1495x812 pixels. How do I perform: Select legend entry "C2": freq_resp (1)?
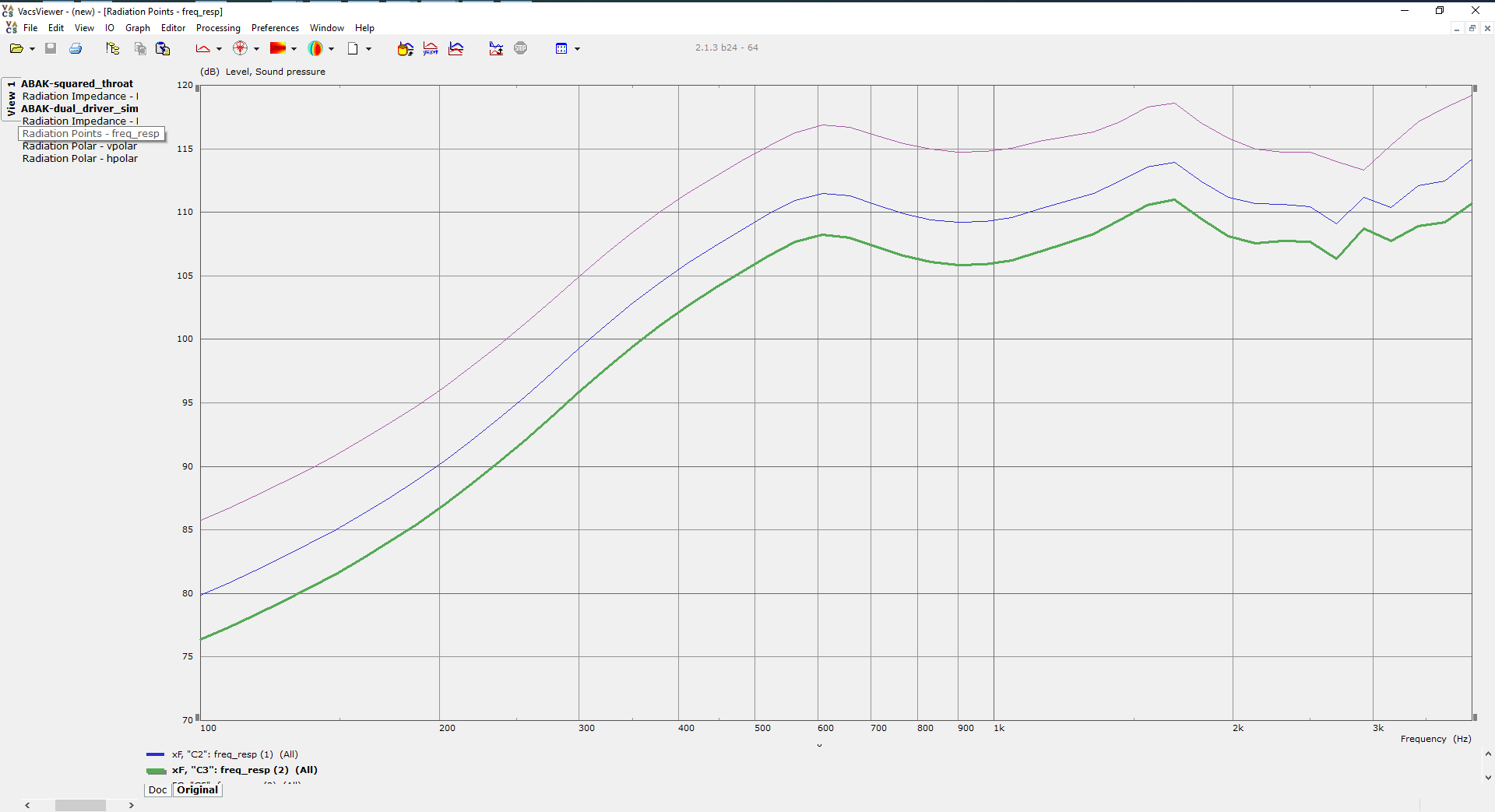(x=235, y=754)
